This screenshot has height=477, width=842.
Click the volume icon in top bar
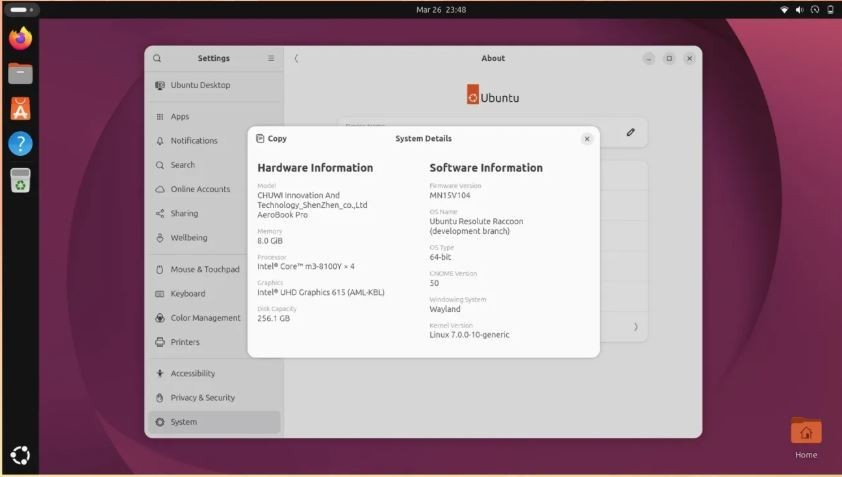800,10
